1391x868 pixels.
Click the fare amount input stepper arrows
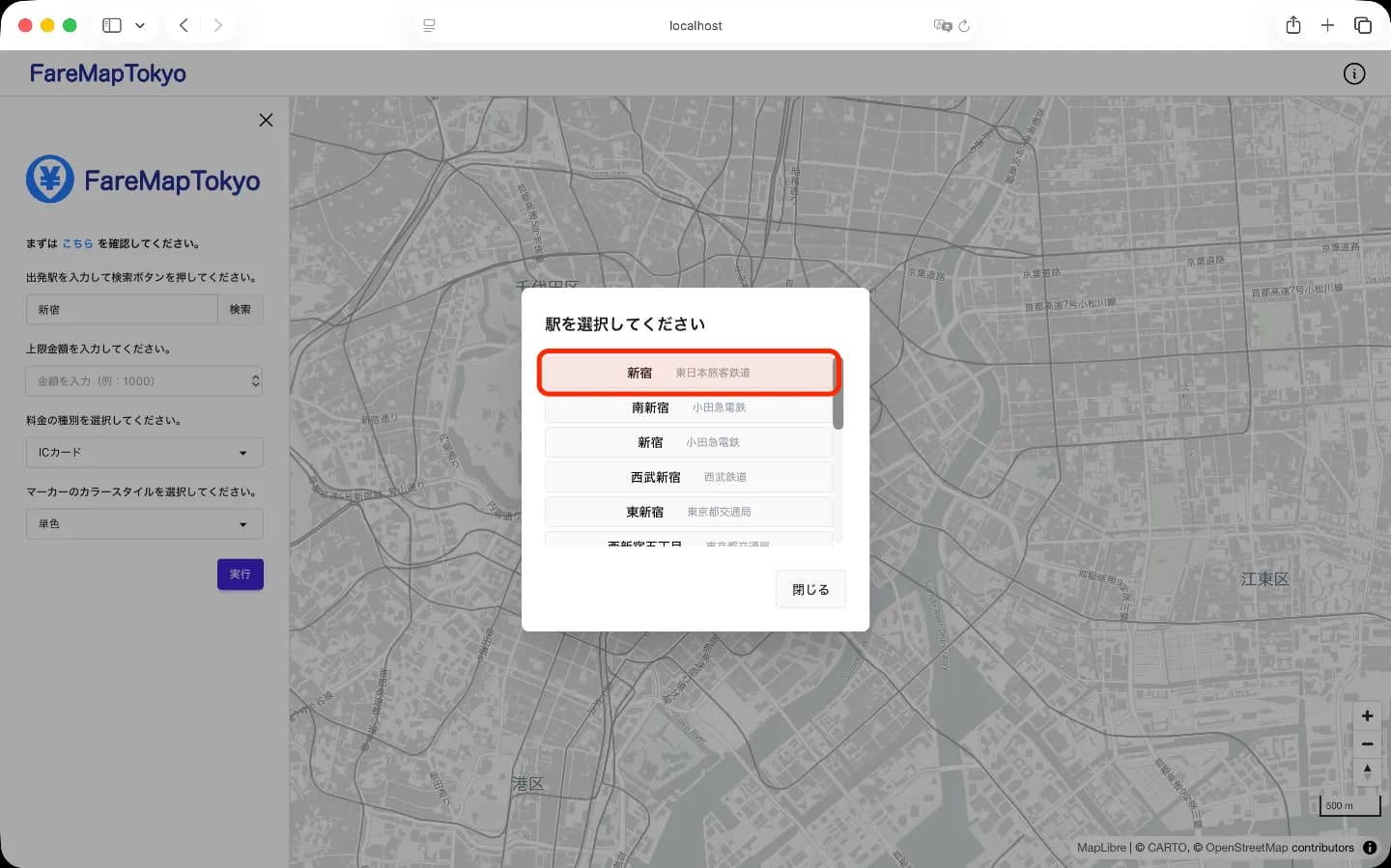[x=254, y=380]
